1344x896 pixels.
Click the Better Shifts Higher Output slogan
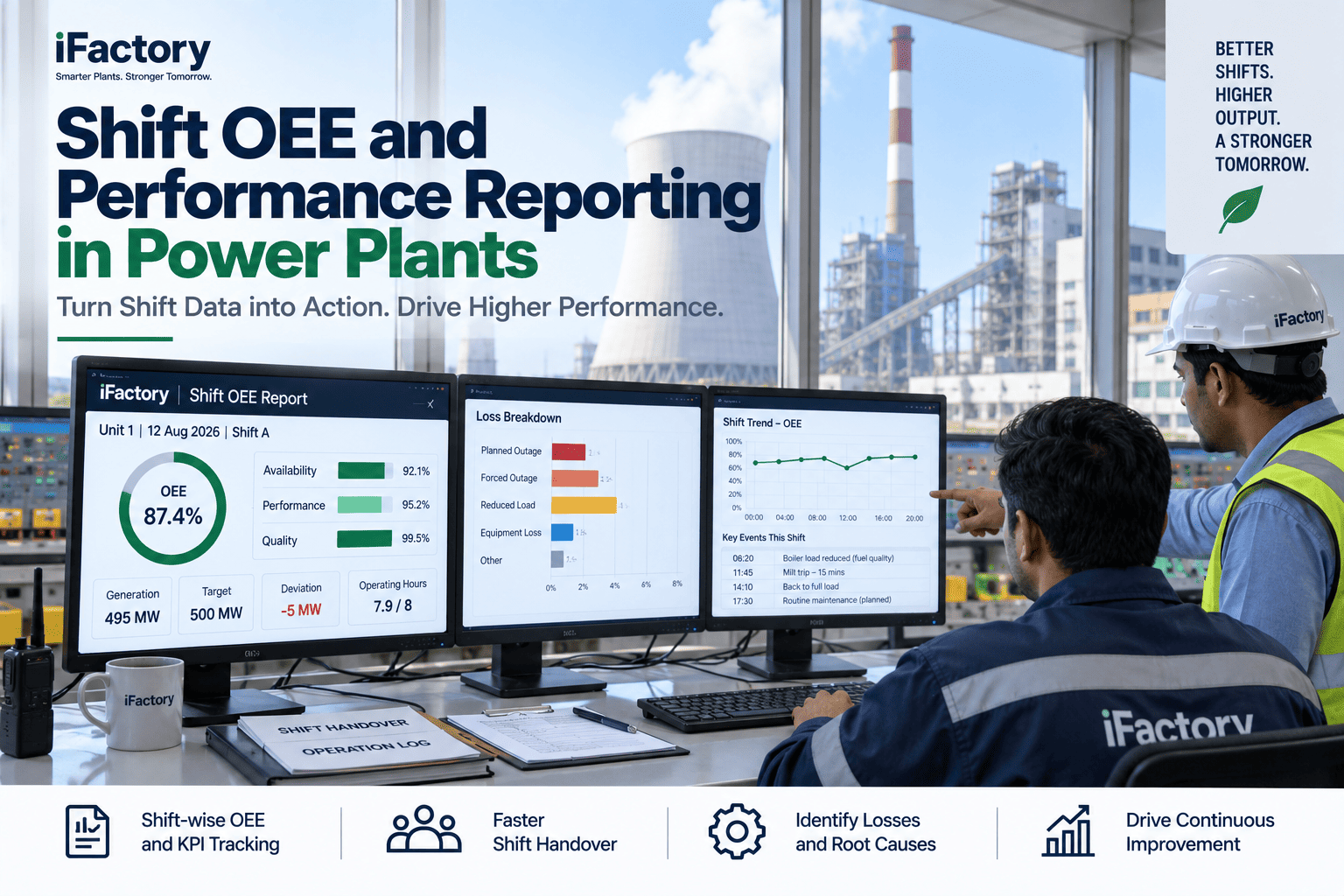[1263, 106]
